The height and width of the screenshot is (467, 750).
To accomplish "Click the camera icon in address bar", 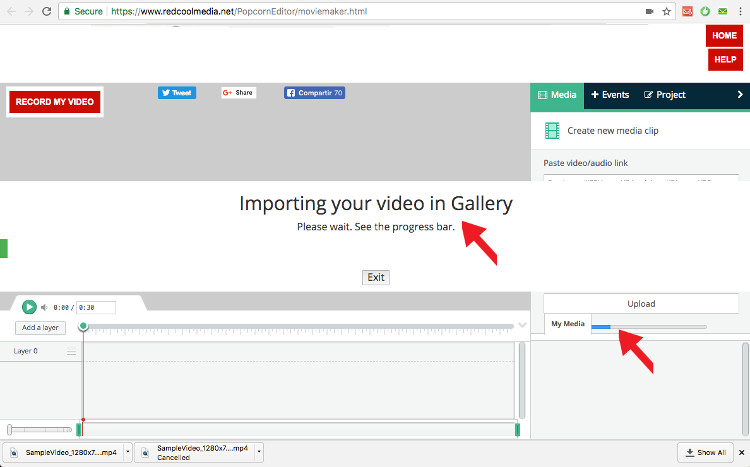I will [650, 11].
